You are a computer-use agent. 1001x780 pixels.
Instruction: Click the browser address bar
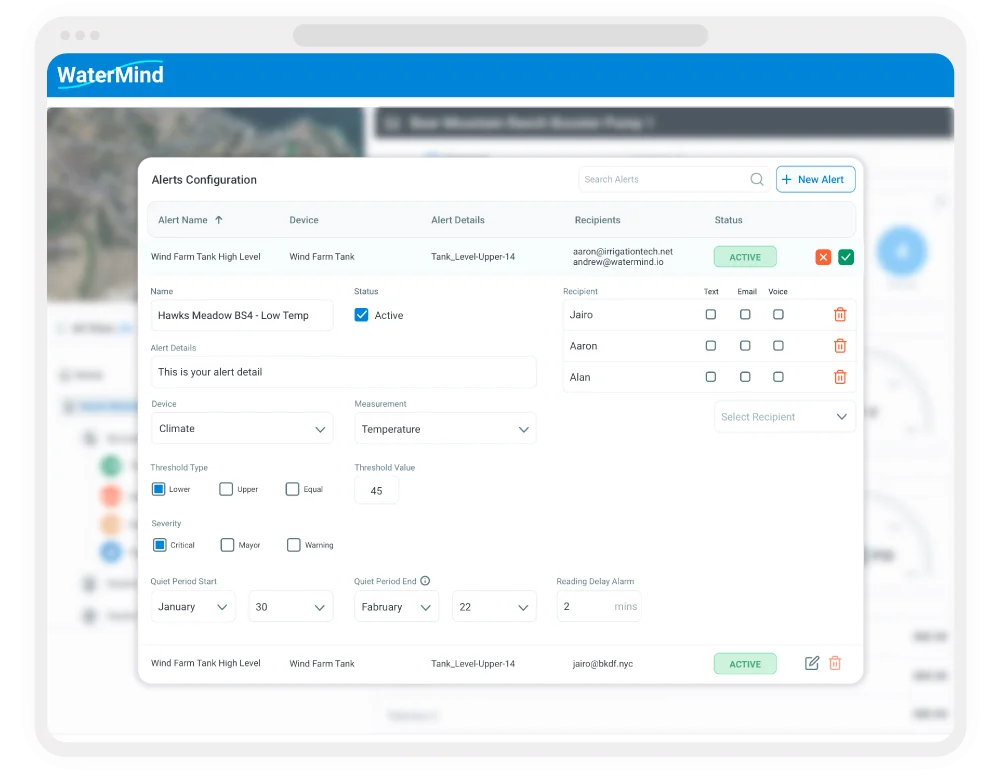(x=500, y=35)
